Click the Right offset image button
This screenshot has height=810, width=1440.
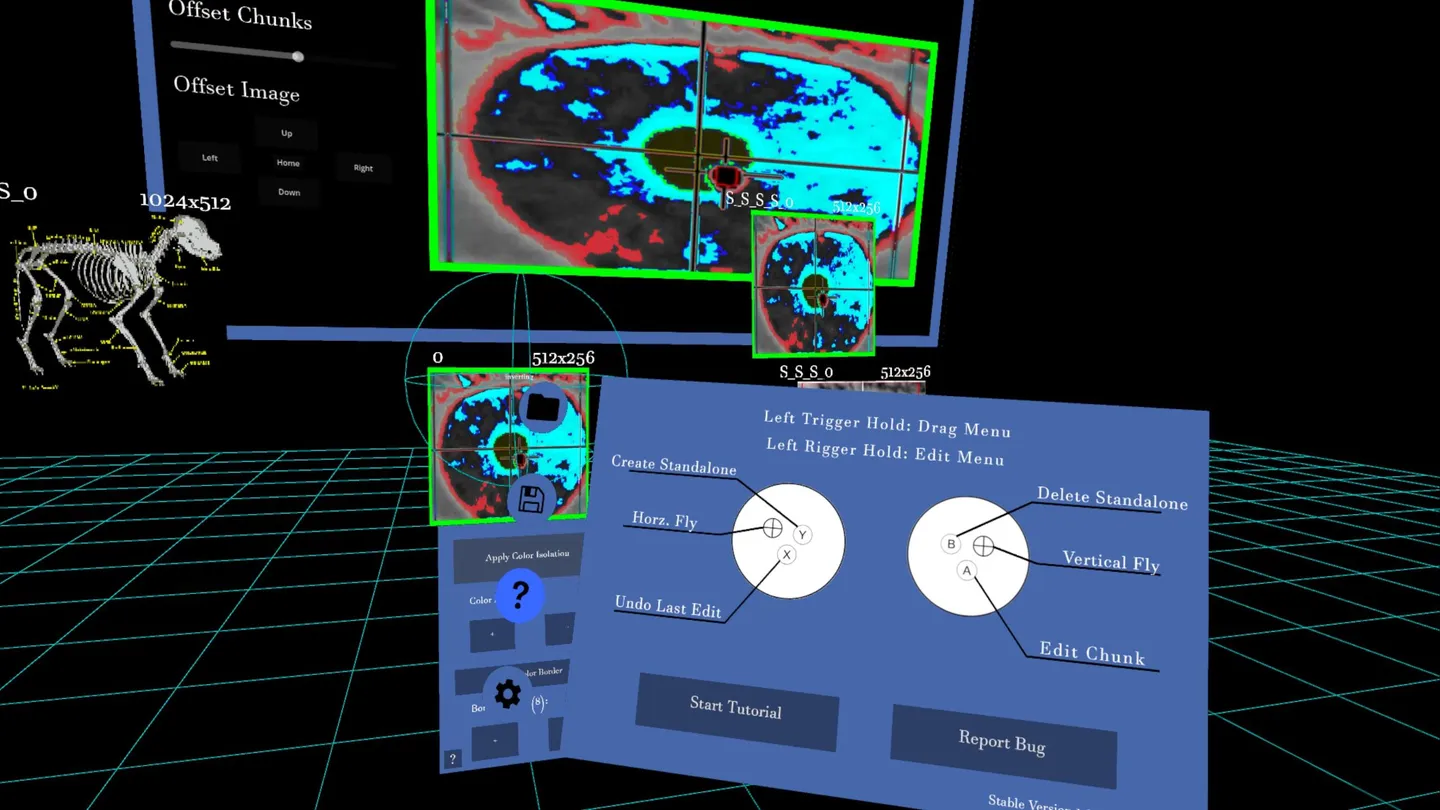(363, 168)
